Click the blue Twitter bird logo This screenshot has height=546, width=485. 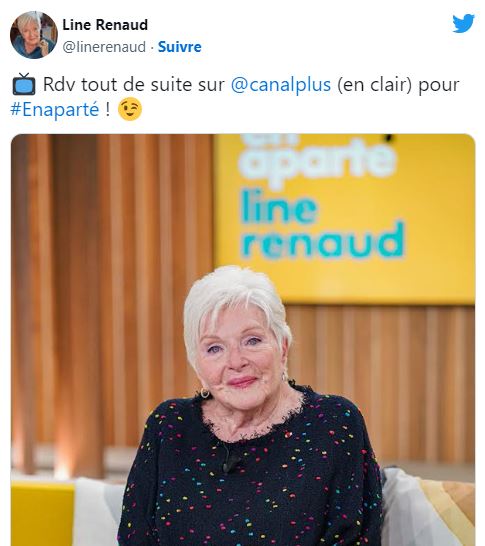(x=463, y=23)
